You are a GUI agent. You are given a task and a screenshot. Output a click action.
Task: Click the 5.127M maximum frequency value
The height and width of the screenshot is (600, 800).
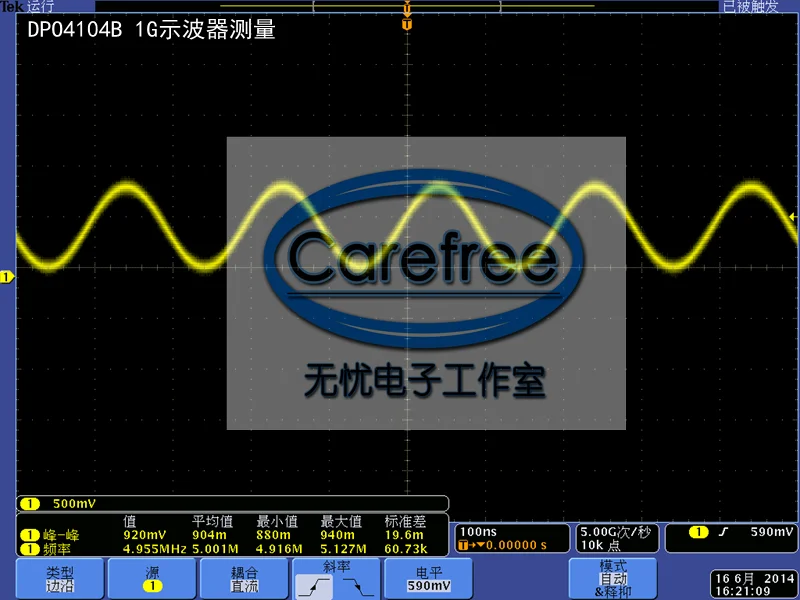[343, 549]
